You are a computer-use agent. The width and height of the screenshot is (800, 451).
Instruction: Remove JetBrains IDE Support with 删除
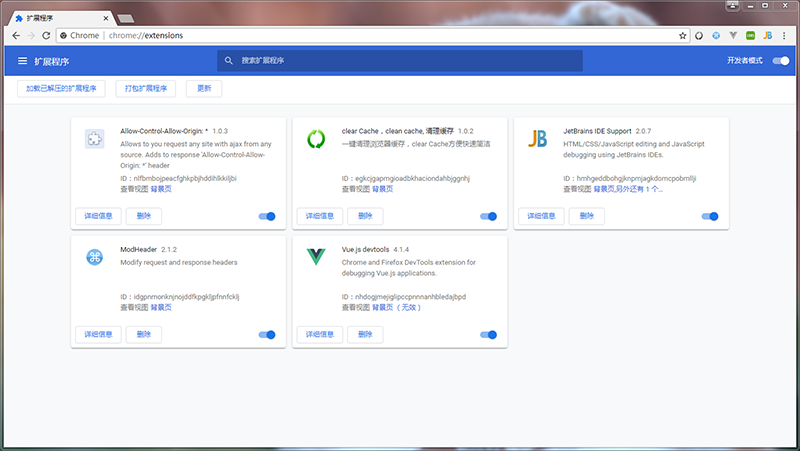tap(587, 216)
